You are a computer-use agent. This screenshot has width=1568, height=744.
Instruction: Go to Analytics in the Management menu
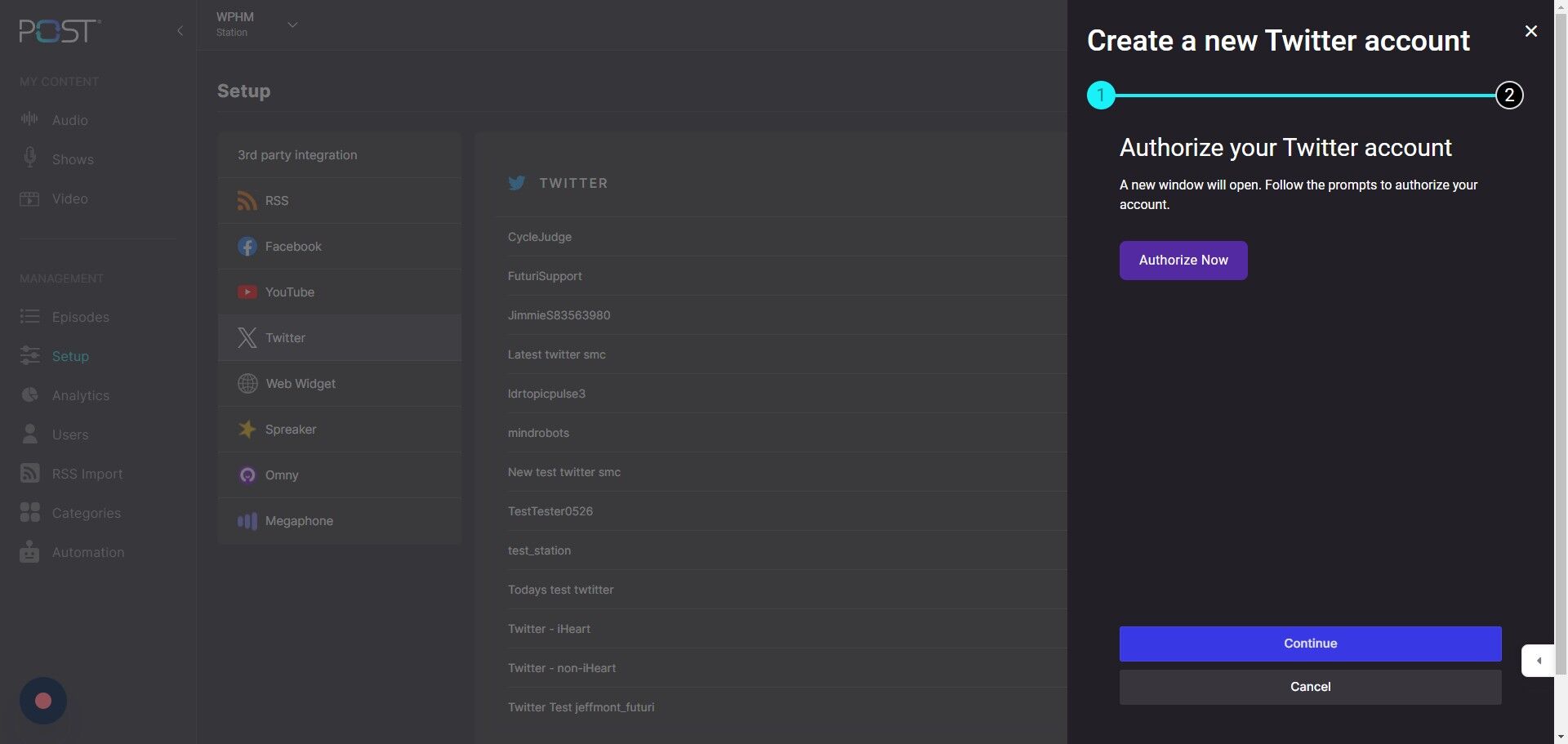click(x=80, y=395)
